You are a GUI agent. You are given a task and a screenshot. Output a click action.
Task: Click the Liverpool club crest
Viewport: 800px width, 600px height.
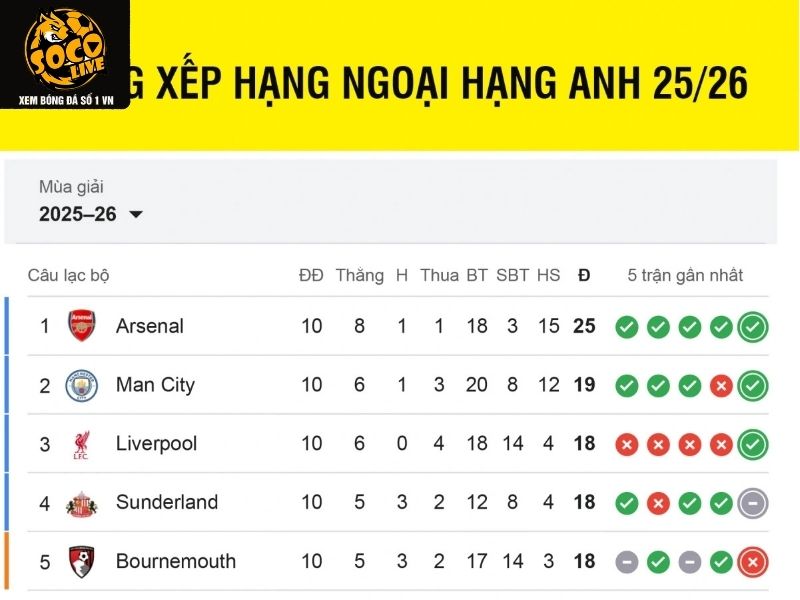[x=82, y=444]
